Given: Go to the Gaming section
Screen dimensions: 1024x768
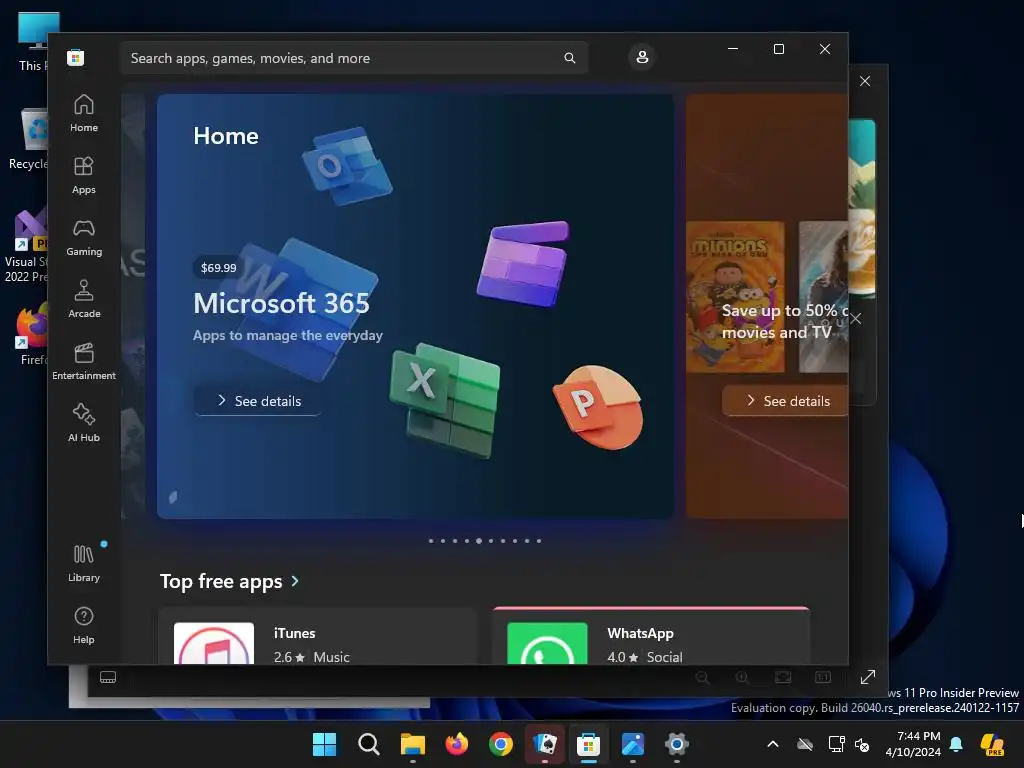Looking at the screenshot, I should point(84,238).
